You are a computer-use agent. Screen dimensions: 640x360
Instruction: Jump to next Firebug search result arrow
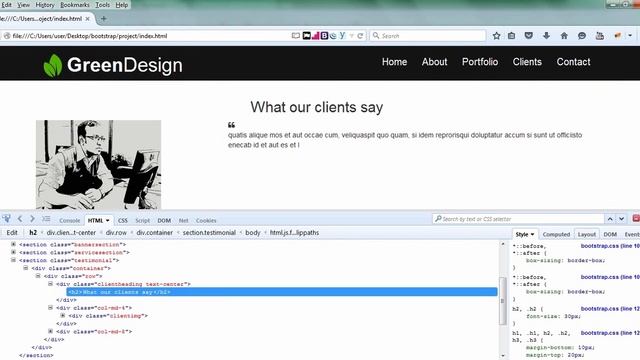click(x=621, y=219)
